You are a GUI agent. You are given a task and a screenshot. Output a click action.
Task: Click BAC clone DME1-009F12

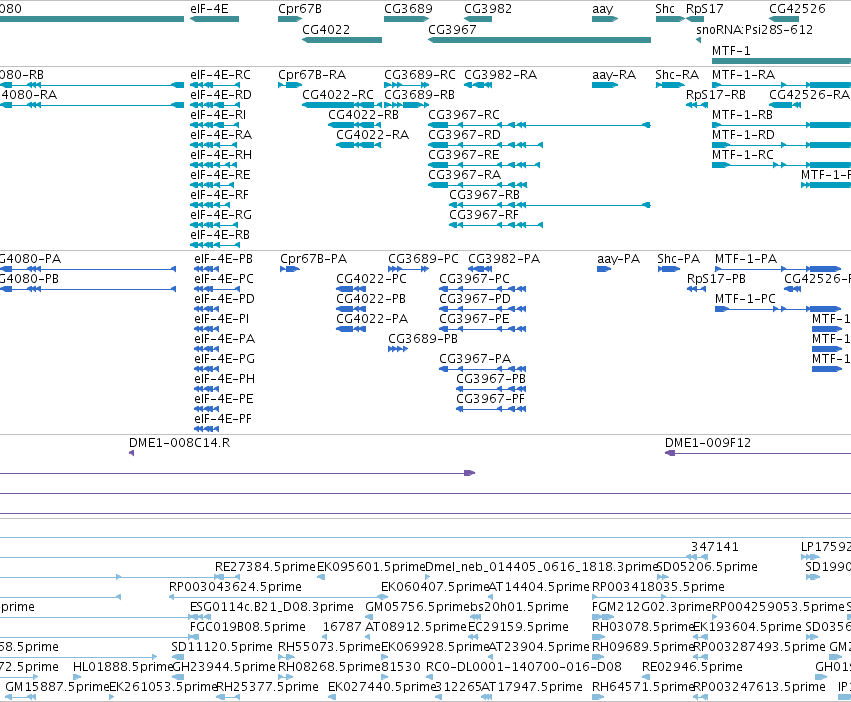pos(708,443)
